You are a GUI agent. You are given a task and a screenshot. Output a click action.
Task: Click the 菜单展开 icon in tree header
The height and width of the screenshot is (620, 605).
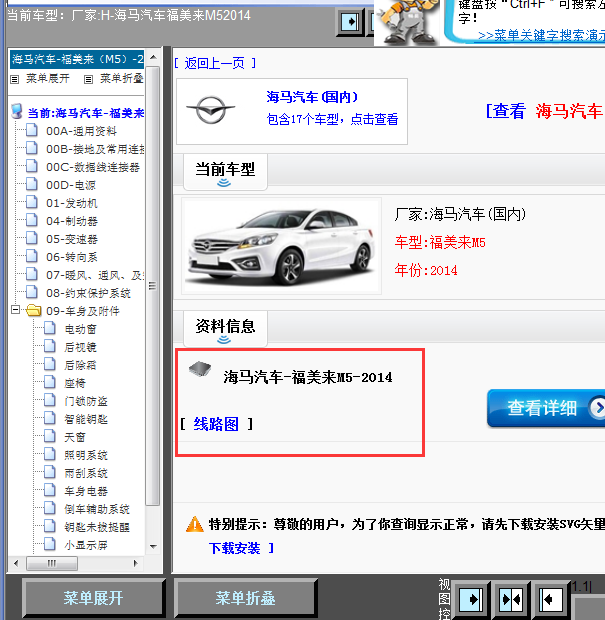click(15, 79)
